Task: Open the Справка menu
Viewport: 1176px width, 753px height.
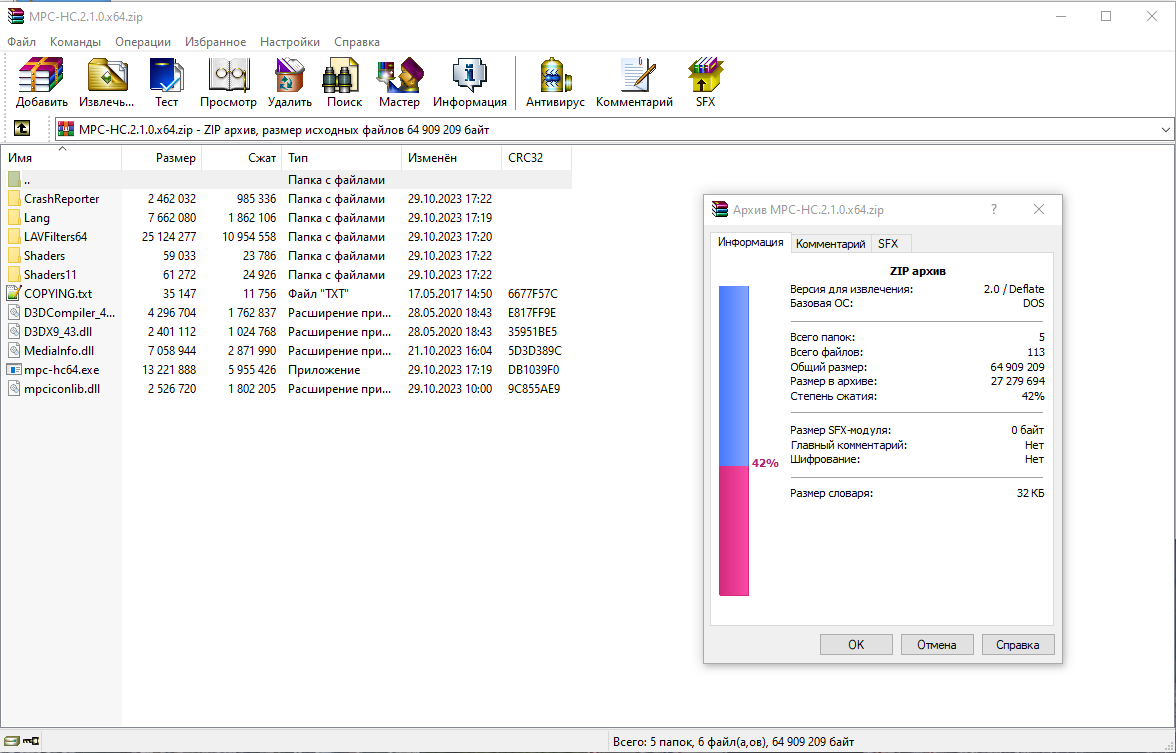Action: [357, 42]
